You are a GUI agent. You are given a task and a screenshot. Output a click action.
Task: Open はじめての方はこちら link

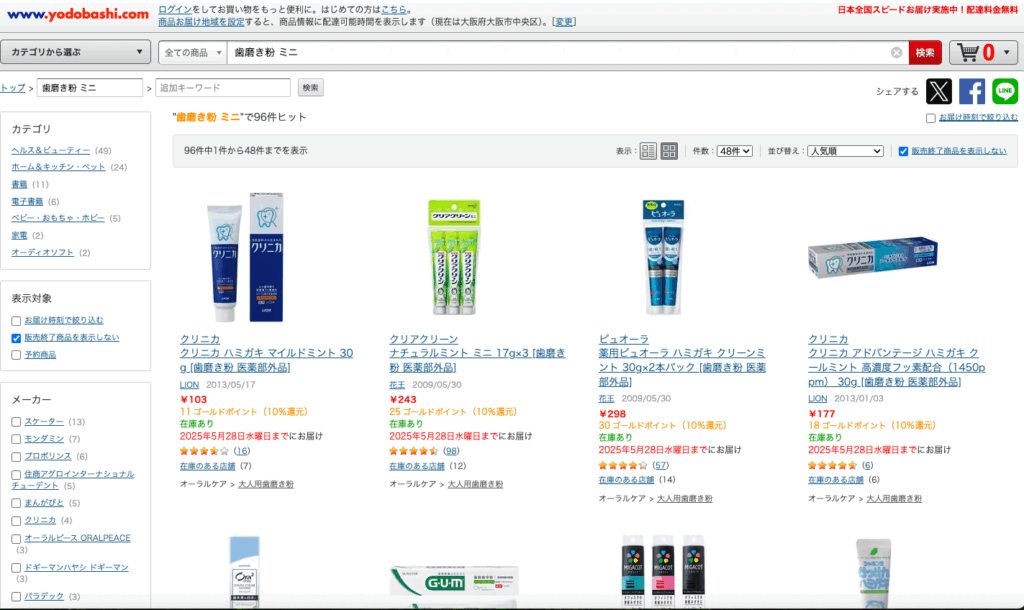pos(394,10)
